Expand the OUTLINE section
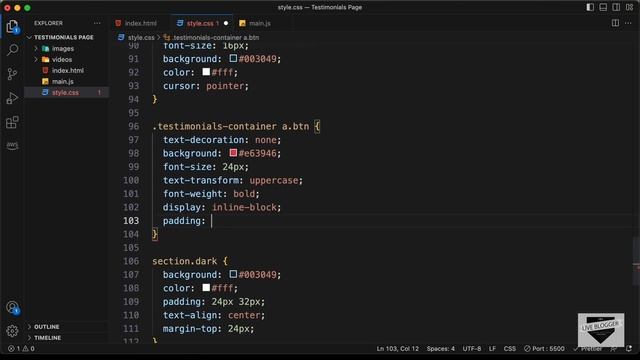 47,327
